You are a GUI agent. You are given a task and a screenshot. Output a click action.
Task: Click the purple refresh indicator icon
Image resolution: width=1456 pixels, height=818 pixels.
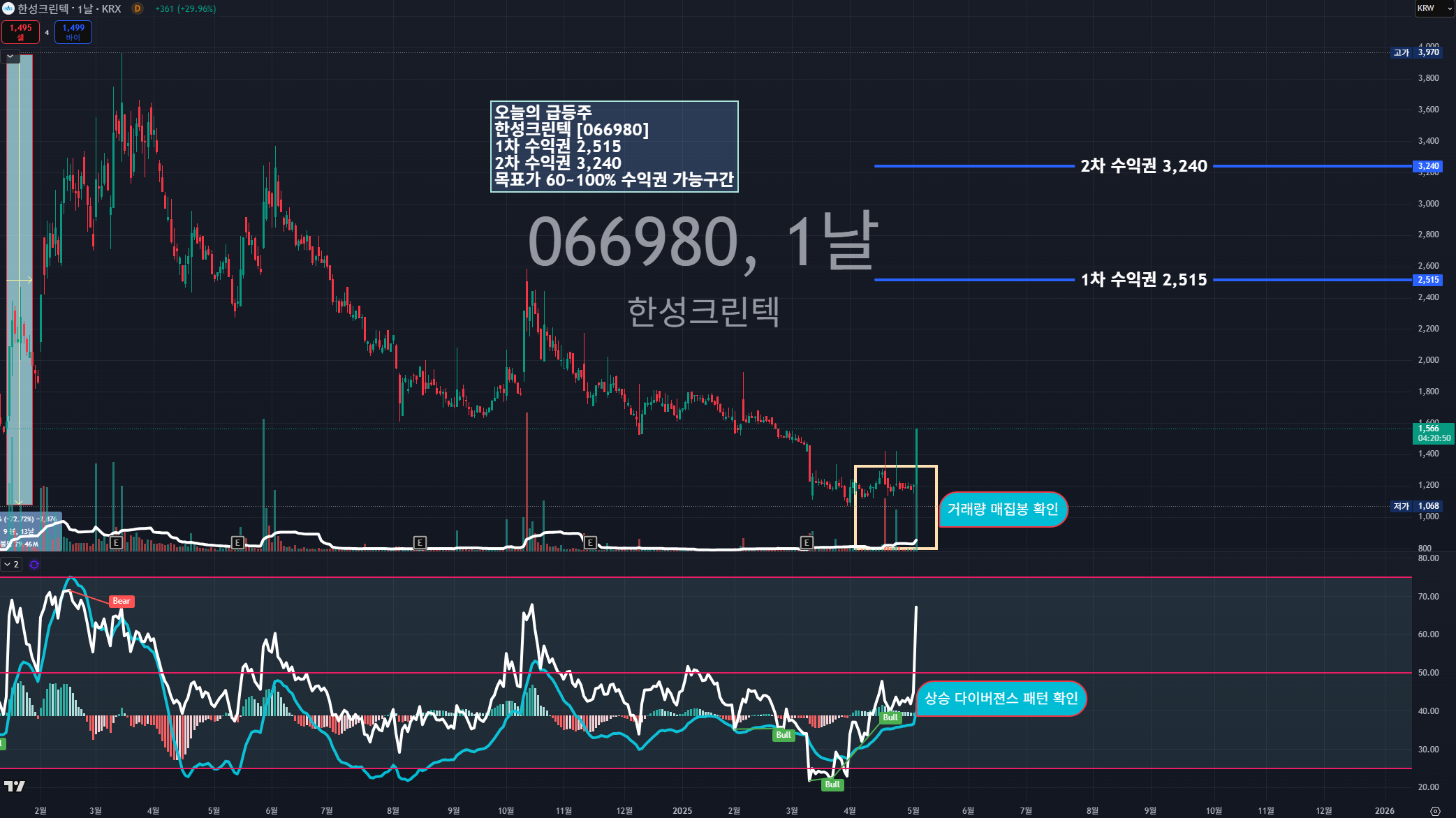click(x=34, y=564)
